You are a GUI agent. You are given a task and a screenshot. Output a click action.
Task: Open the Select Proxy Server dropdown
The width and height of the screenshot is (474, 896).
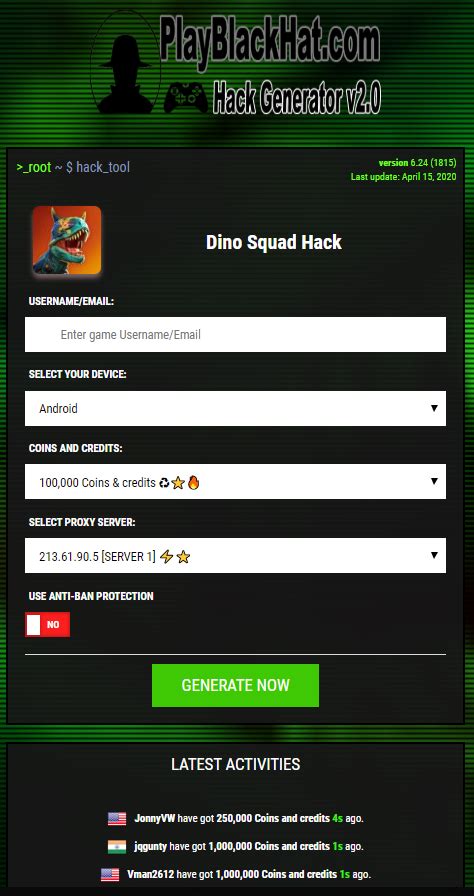pos(235,555)
